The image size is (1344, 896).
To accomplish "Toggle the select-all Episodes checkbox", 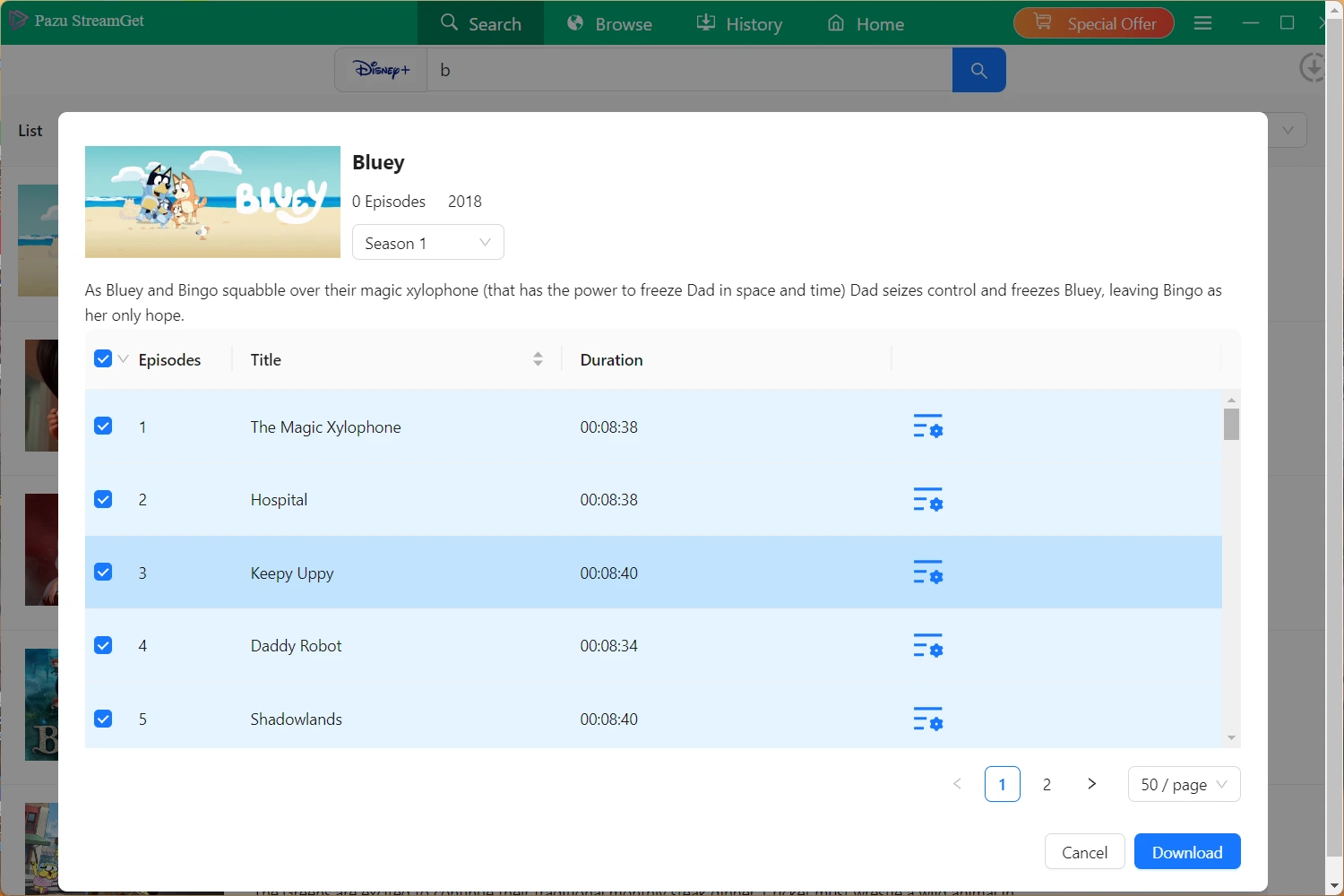I will tap(103, 359).
